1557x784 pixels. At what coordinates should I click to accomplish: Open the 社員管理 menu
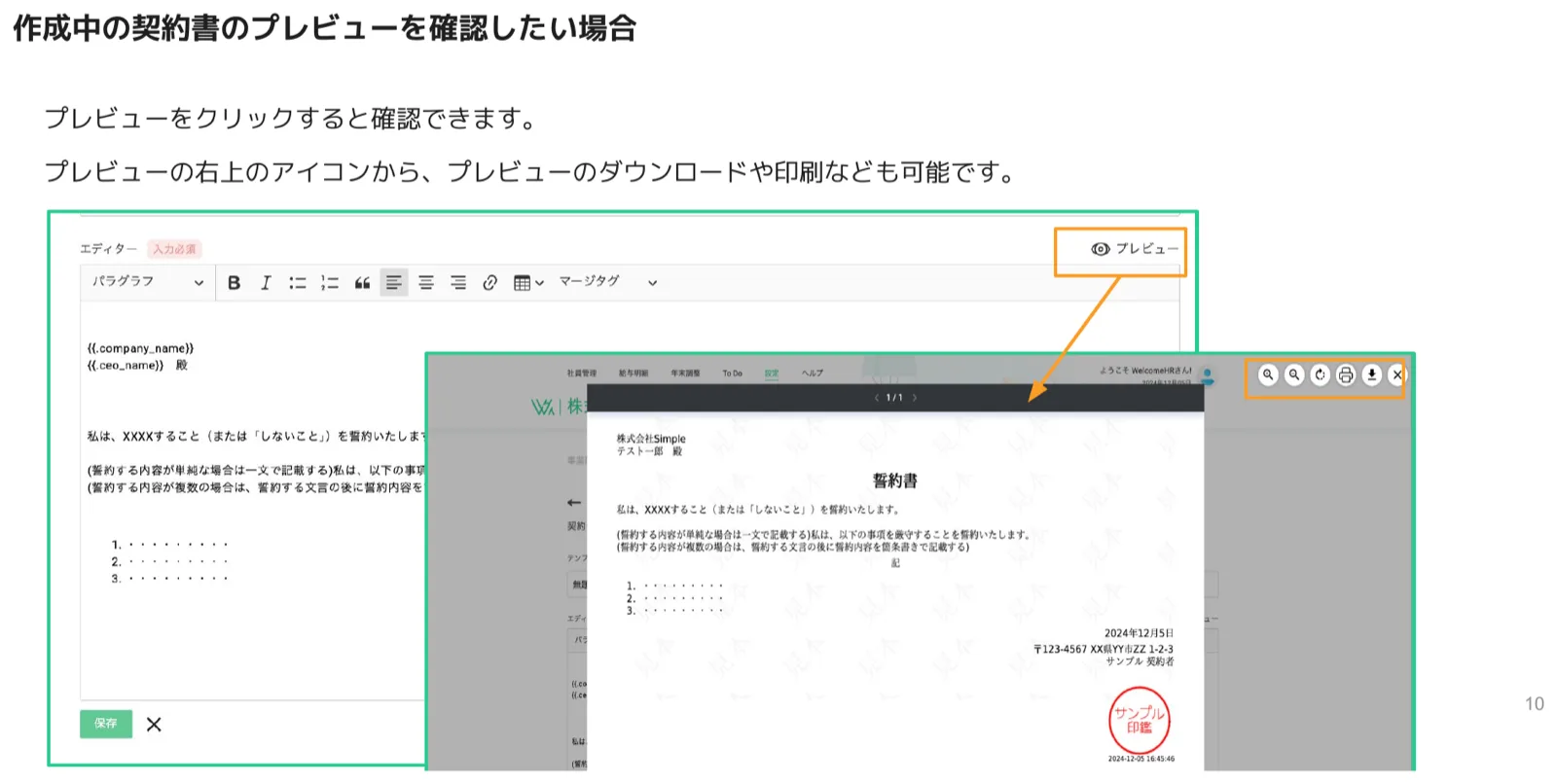point(582,374)
